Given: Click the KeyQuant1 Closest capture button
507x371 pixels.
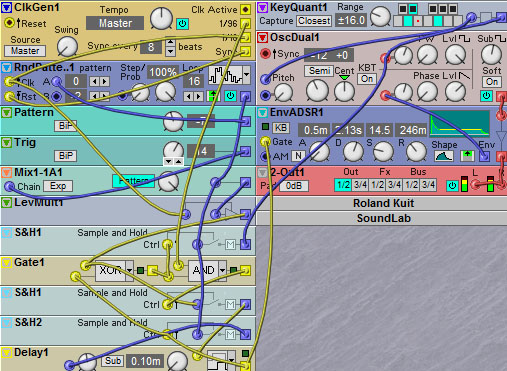Looking at the screenshot, I should coord(314,21).
